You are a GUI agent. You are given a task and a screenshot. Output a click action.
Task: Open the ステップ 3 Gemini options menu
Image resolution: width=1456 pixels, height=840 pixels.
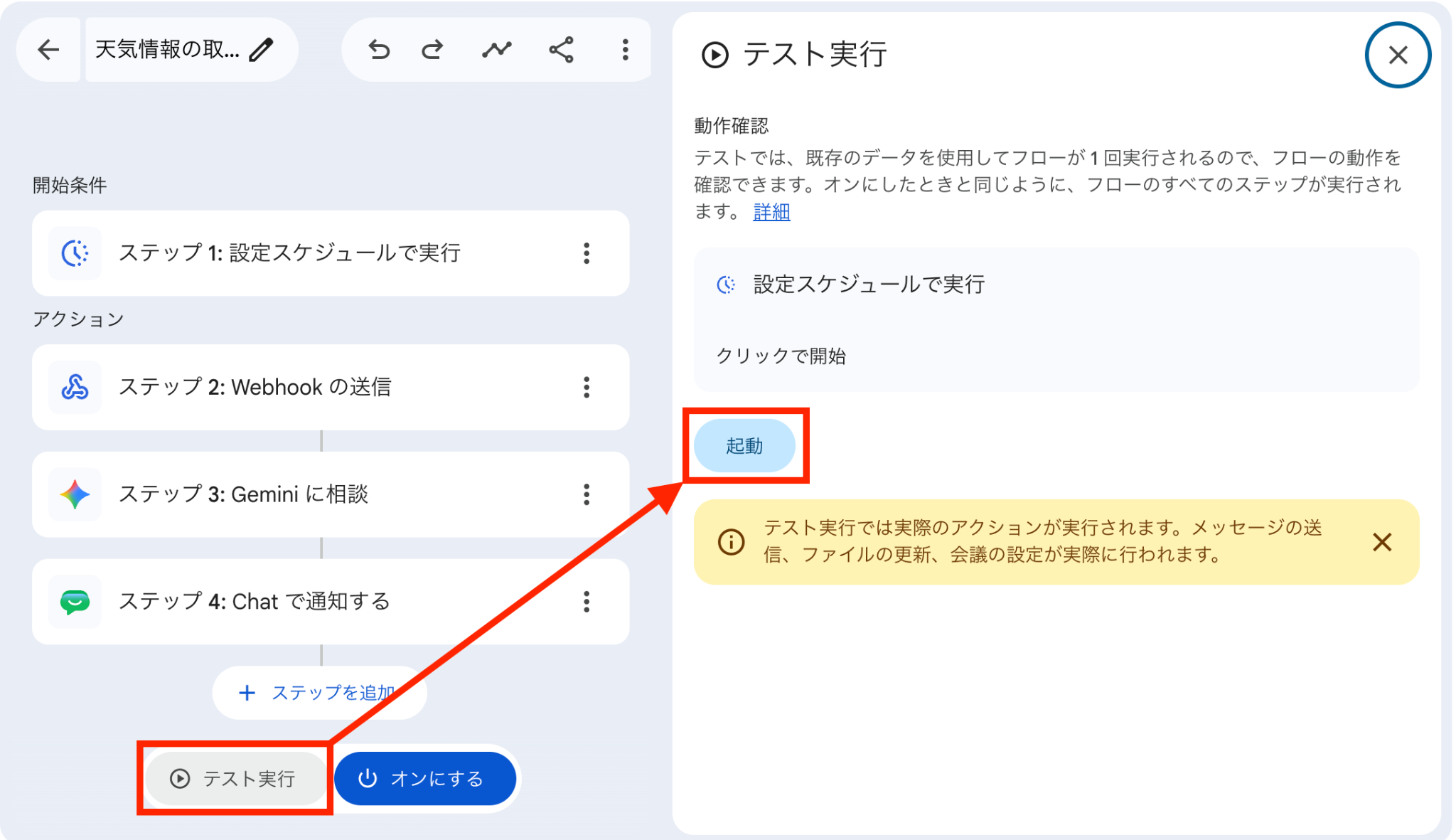[587, 494]
